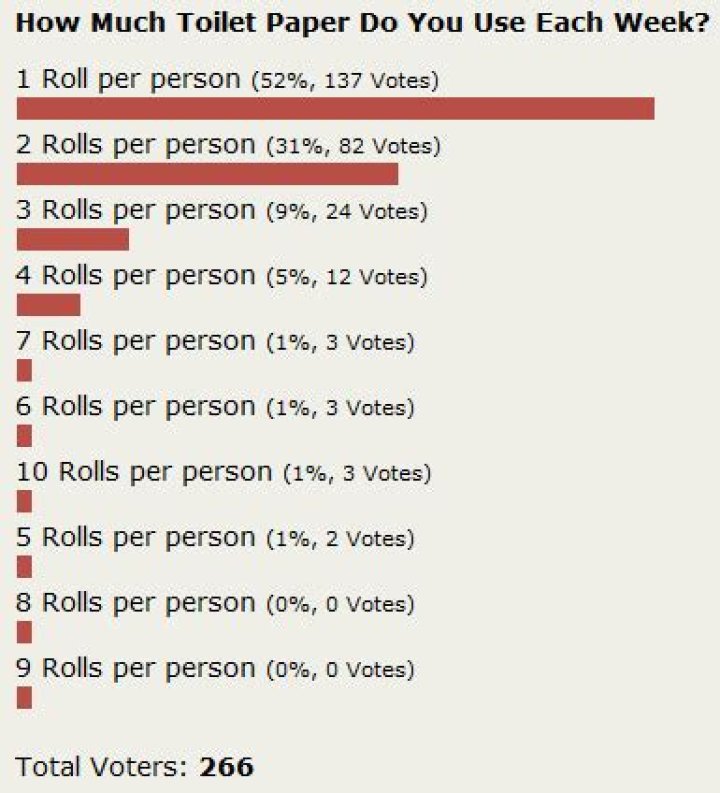Click the longest red bar for 1 Roll

pyautogui.click(x=335, y=109)
